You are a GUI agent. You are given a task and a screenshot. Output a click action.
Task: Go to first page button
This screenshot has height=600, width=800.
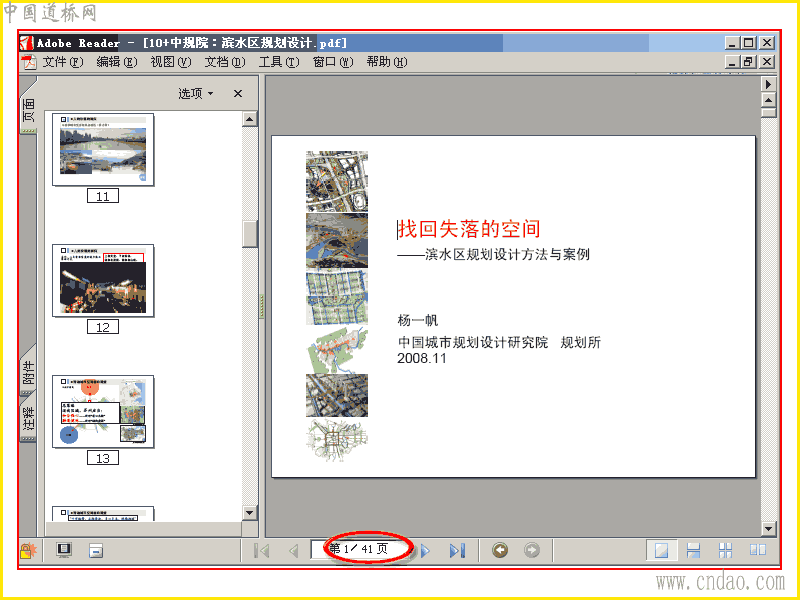262,551
